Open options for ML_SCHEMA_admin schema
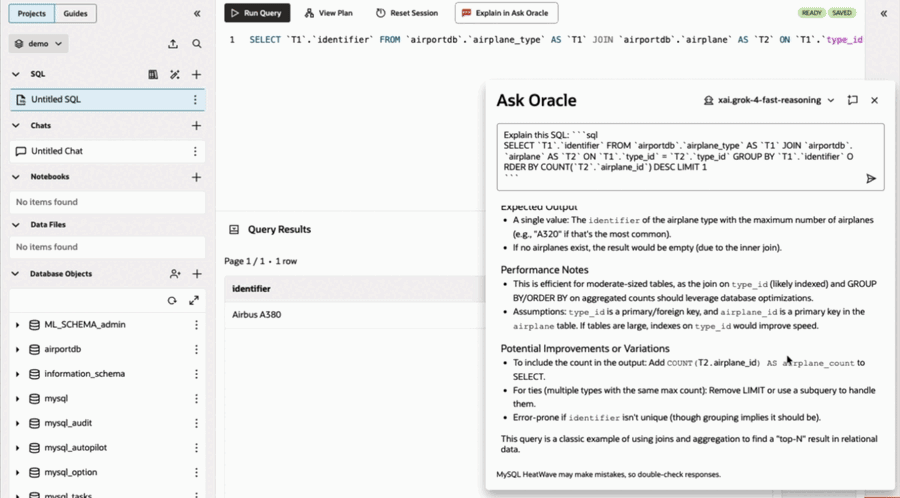The height and width of the screenshot is (498, 900). 196,325
